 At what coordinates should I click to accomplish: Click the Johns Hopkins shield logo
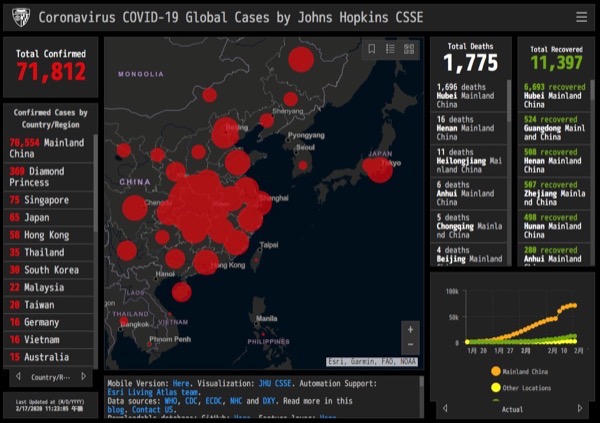(x=21, y=17)
